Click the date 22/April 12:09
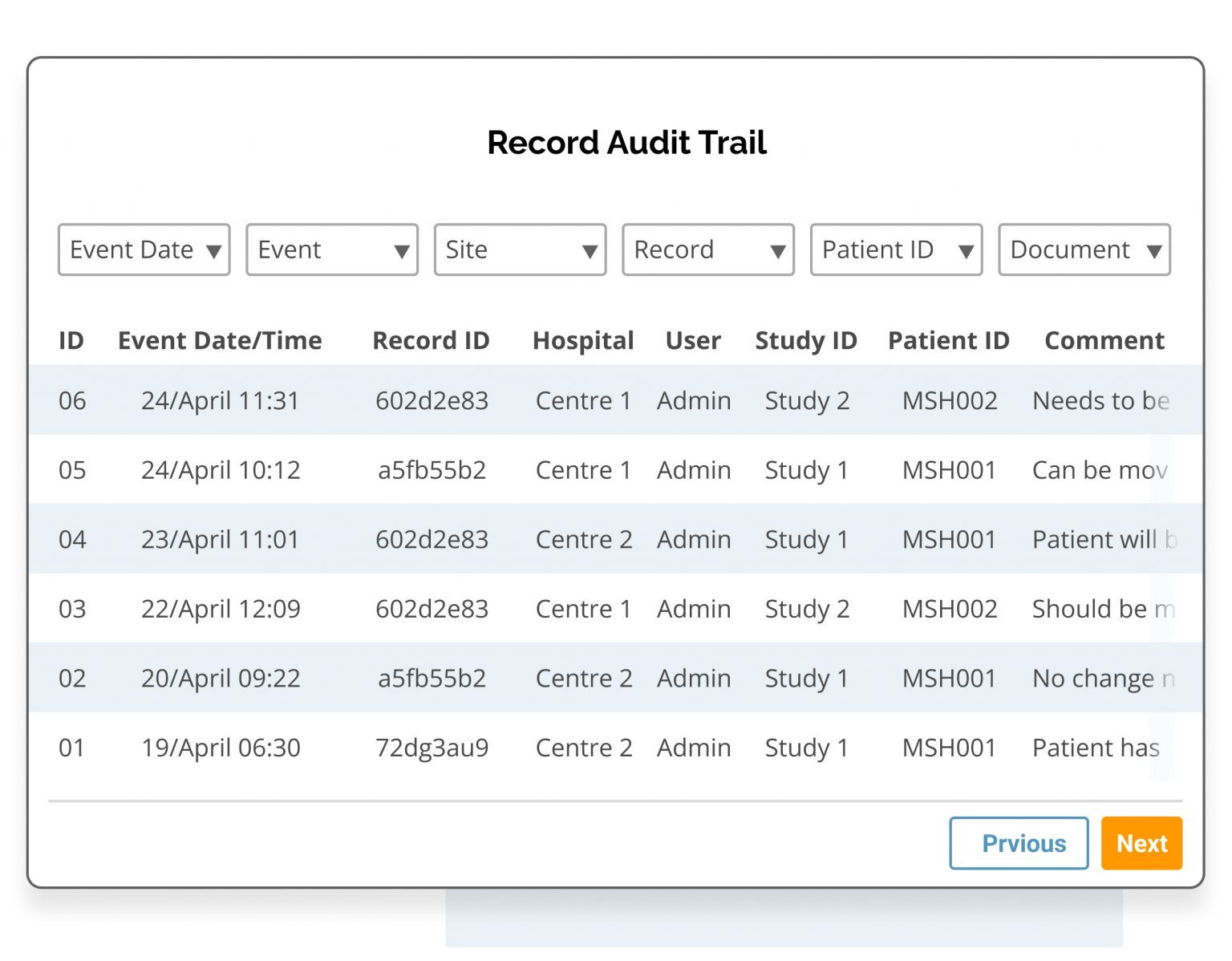The width and height of the screenshot is (1232, 961). click(x=221, y=609)
